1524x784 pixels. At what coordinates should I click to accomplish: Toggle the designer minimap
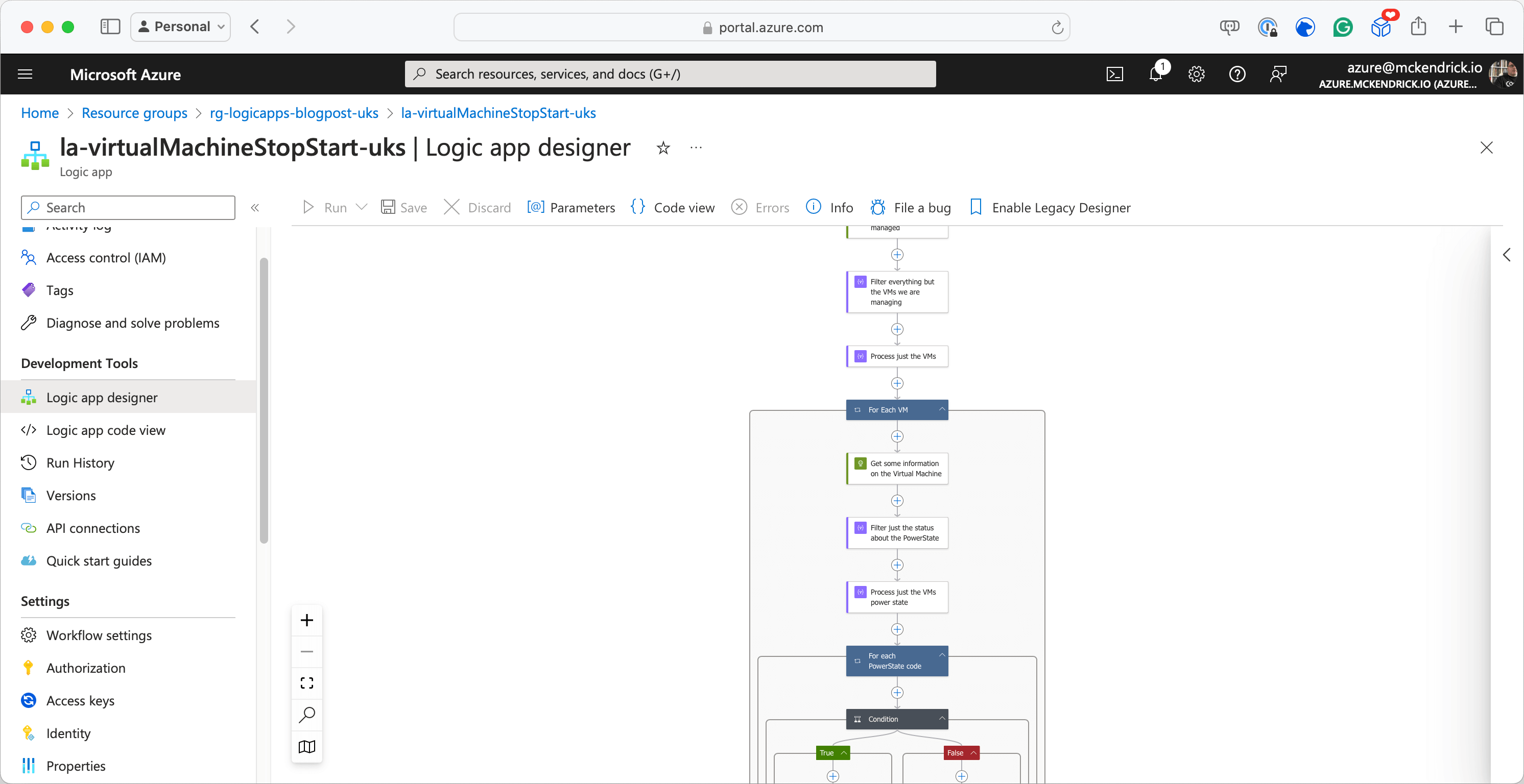pos(306,747)
